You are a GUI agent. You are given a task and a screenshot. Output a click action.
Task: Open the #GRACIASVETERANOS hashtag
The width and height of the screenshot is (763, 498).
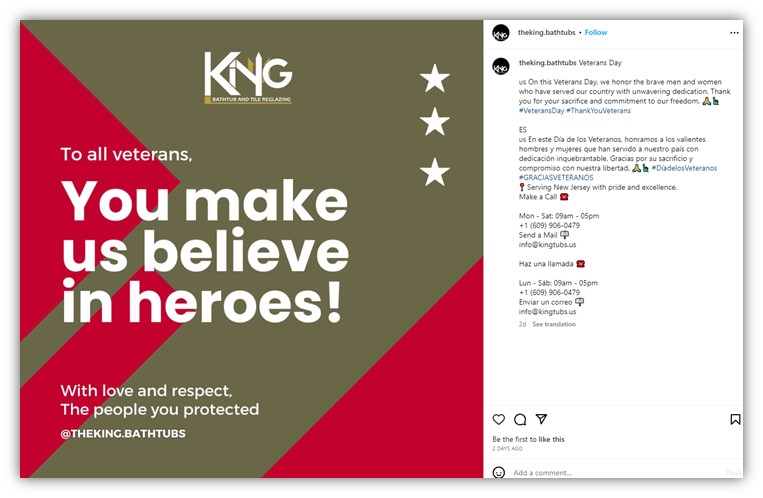coord(556,178)
